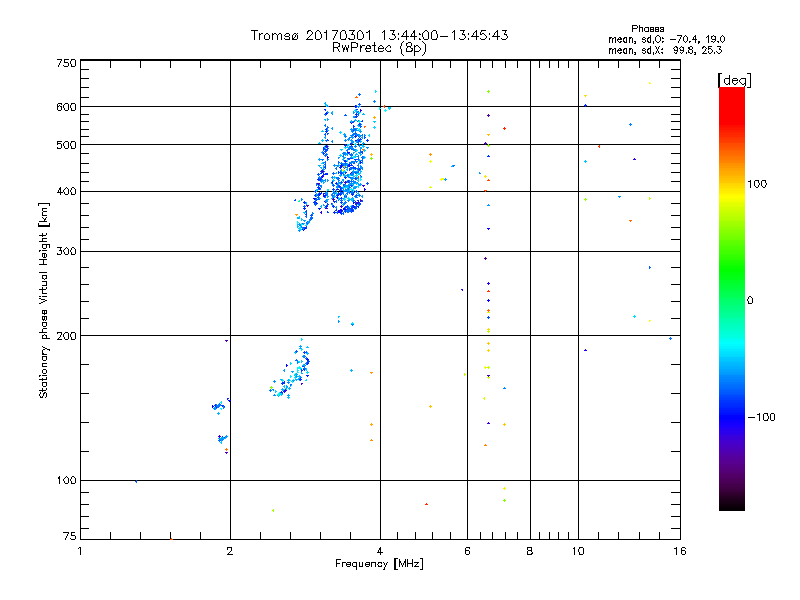Click the rainbow phase colorbar

pos(732,299)
